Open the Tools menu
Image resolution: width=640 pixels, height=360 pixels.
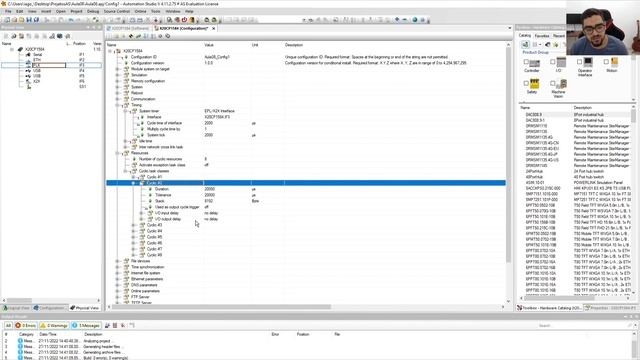(156, 11)
